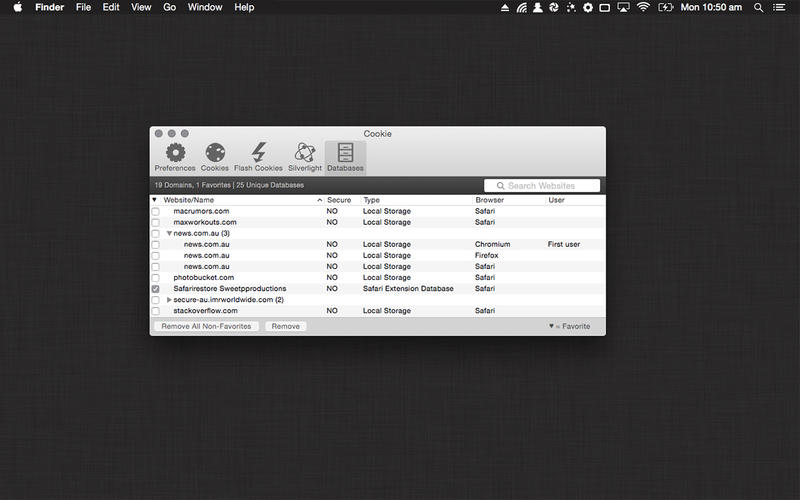
Task: Click the rounded rectangle display menu bar icon
Action: (605, 8)
